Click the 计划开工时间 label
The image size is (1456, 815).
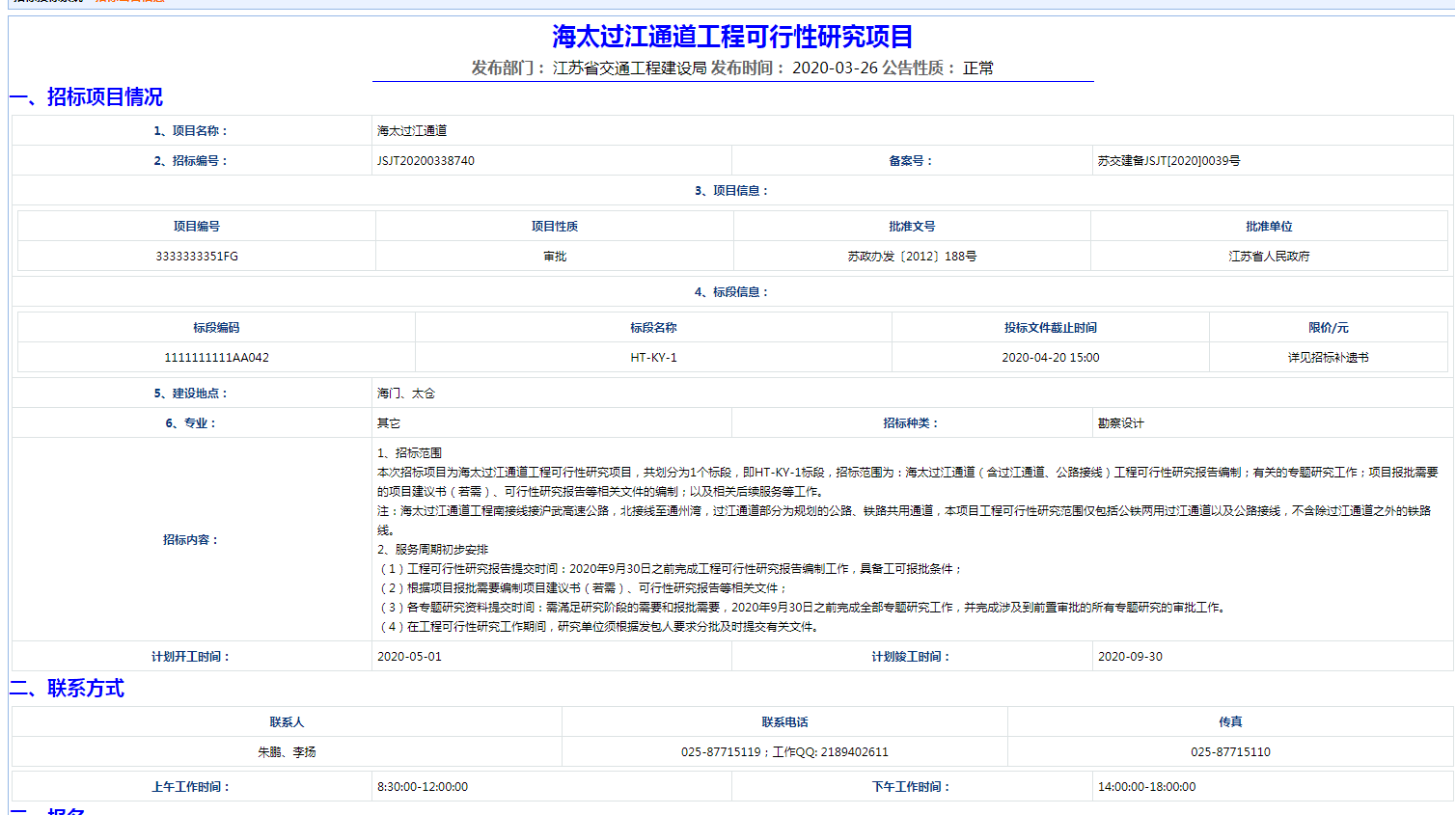click(190, 657)
